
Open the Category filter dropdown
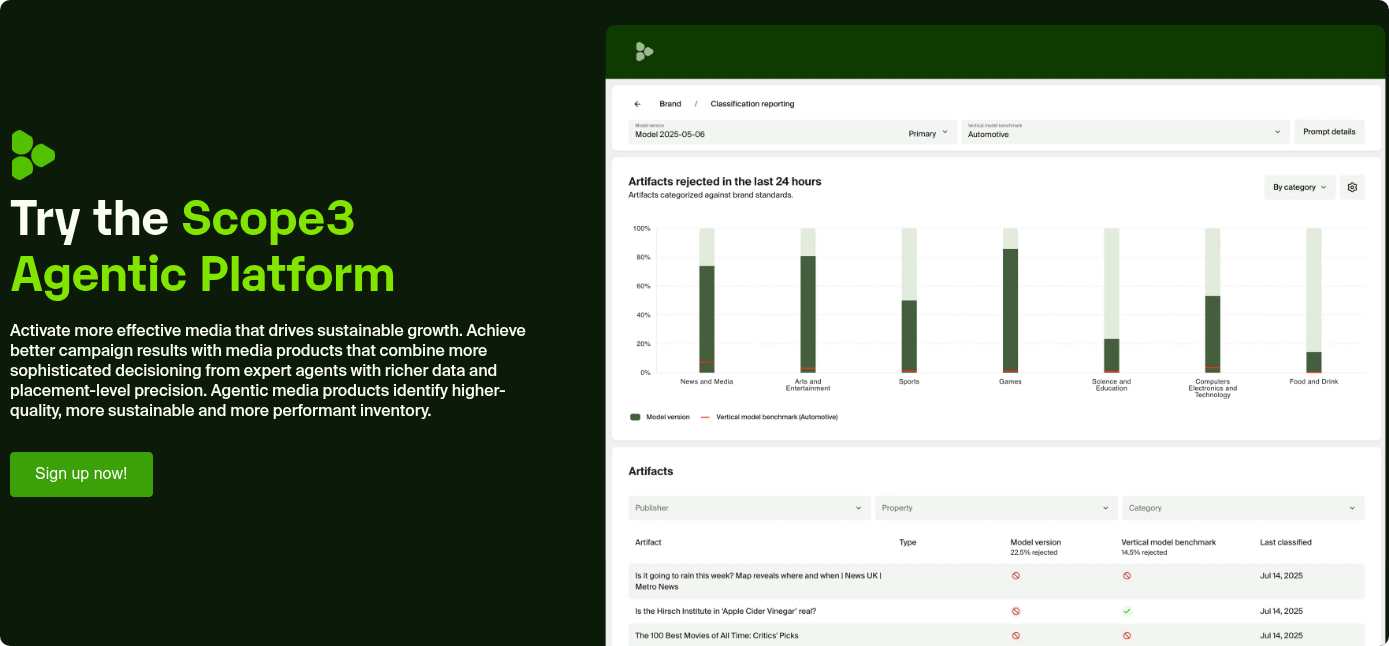(1243, 508)
